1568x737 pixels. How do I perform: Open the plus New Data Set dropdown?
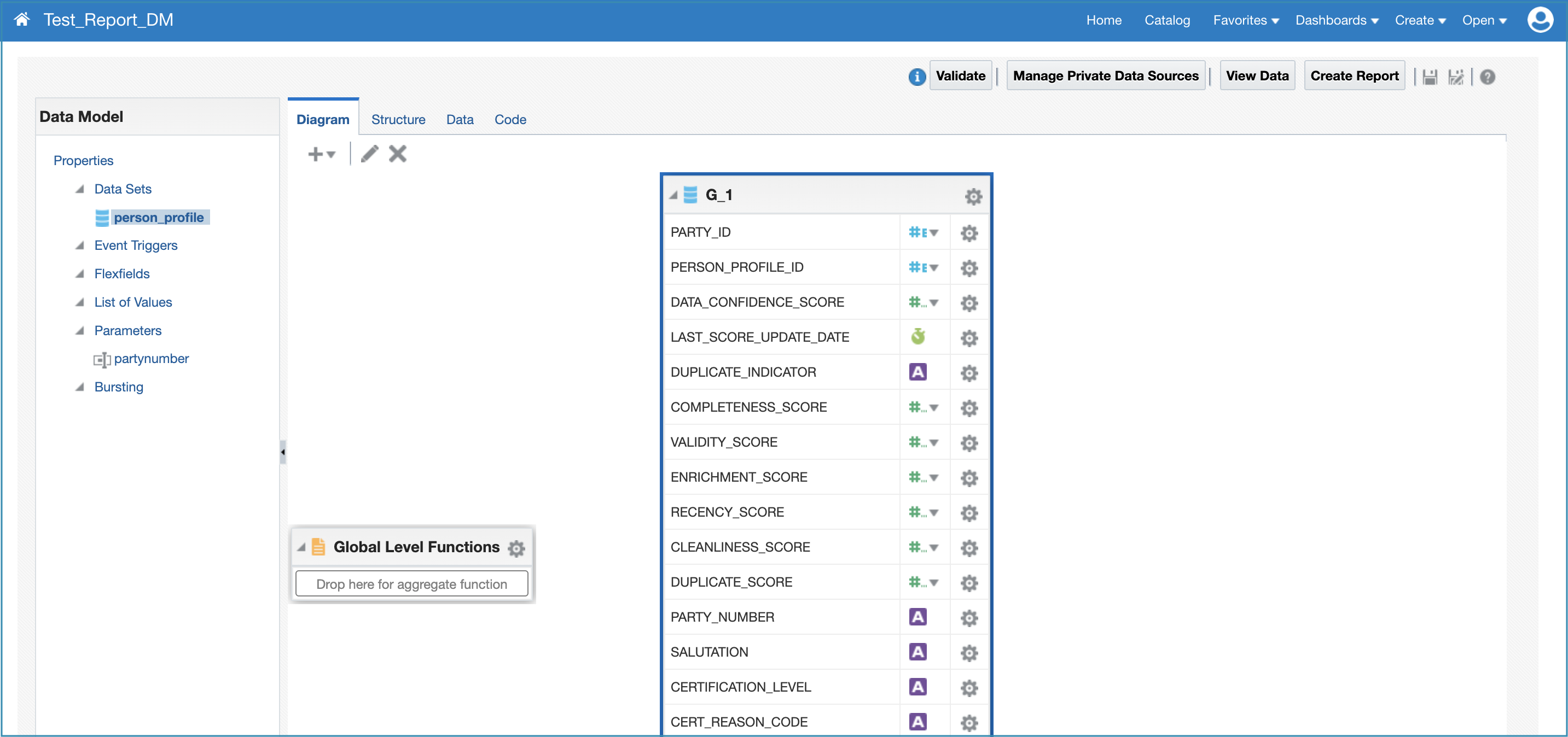click(321, 154)
